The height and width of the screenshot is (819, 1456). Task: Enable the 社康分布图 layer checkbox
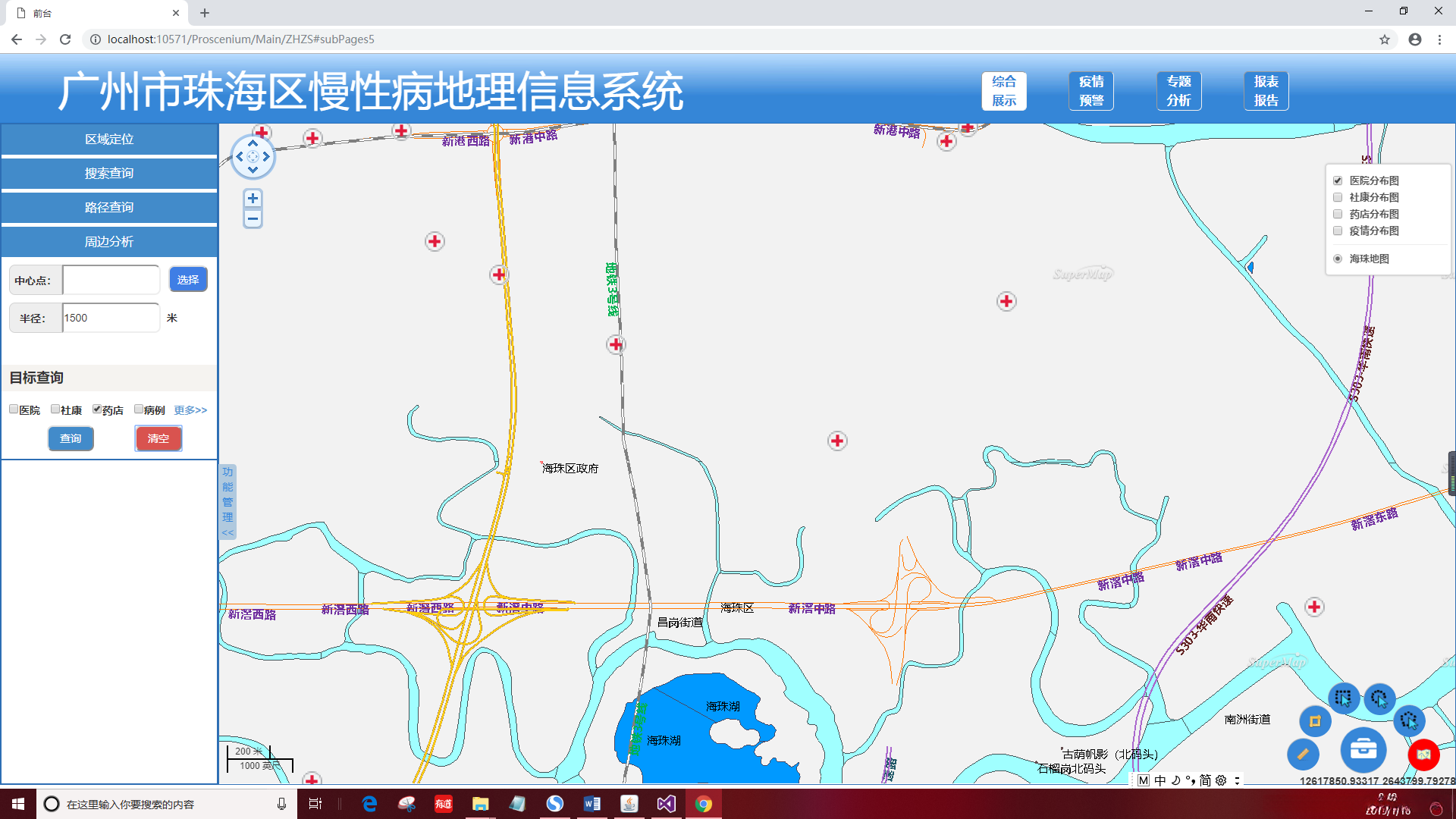[1338, 197]
